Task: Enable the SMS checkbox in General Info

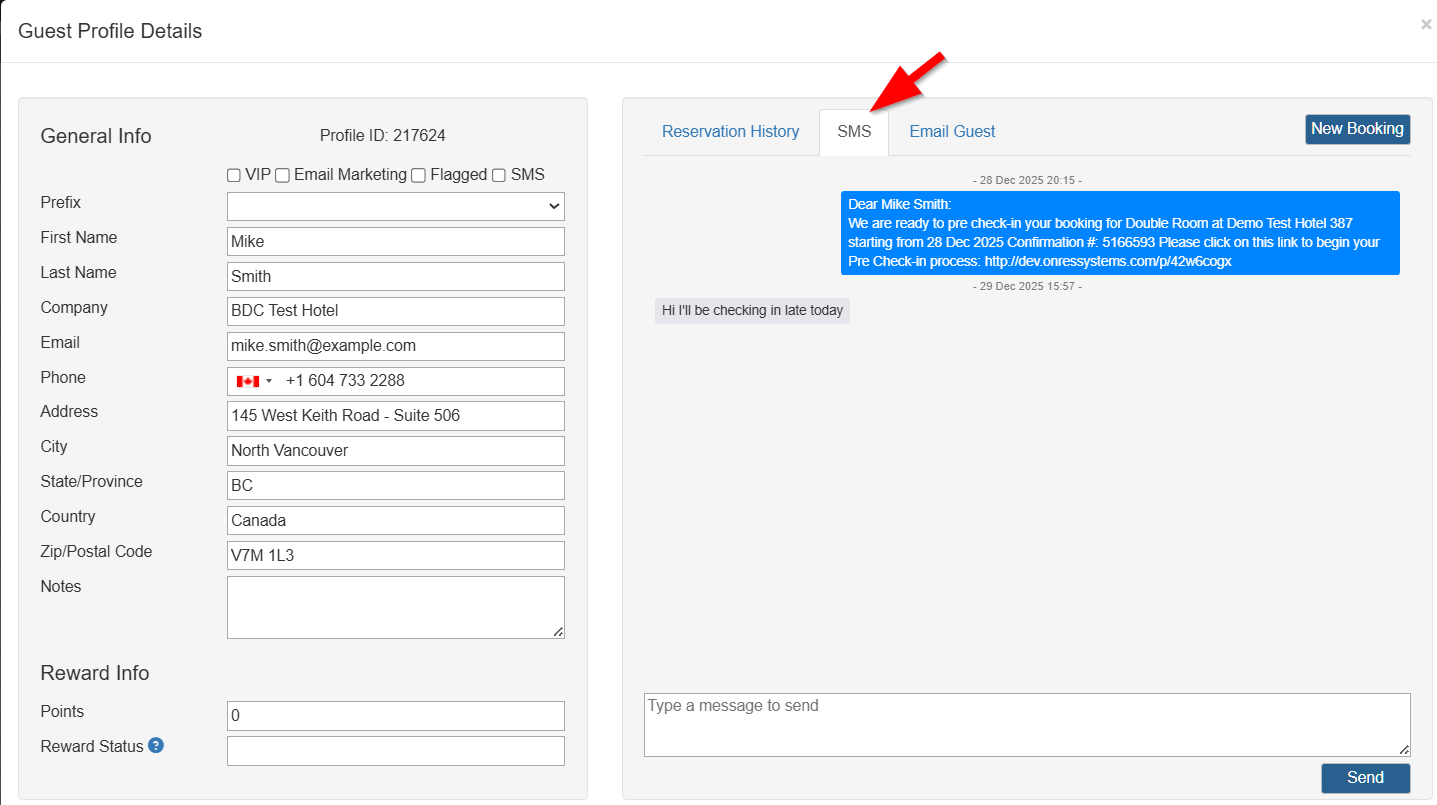Action: [499, 175]
